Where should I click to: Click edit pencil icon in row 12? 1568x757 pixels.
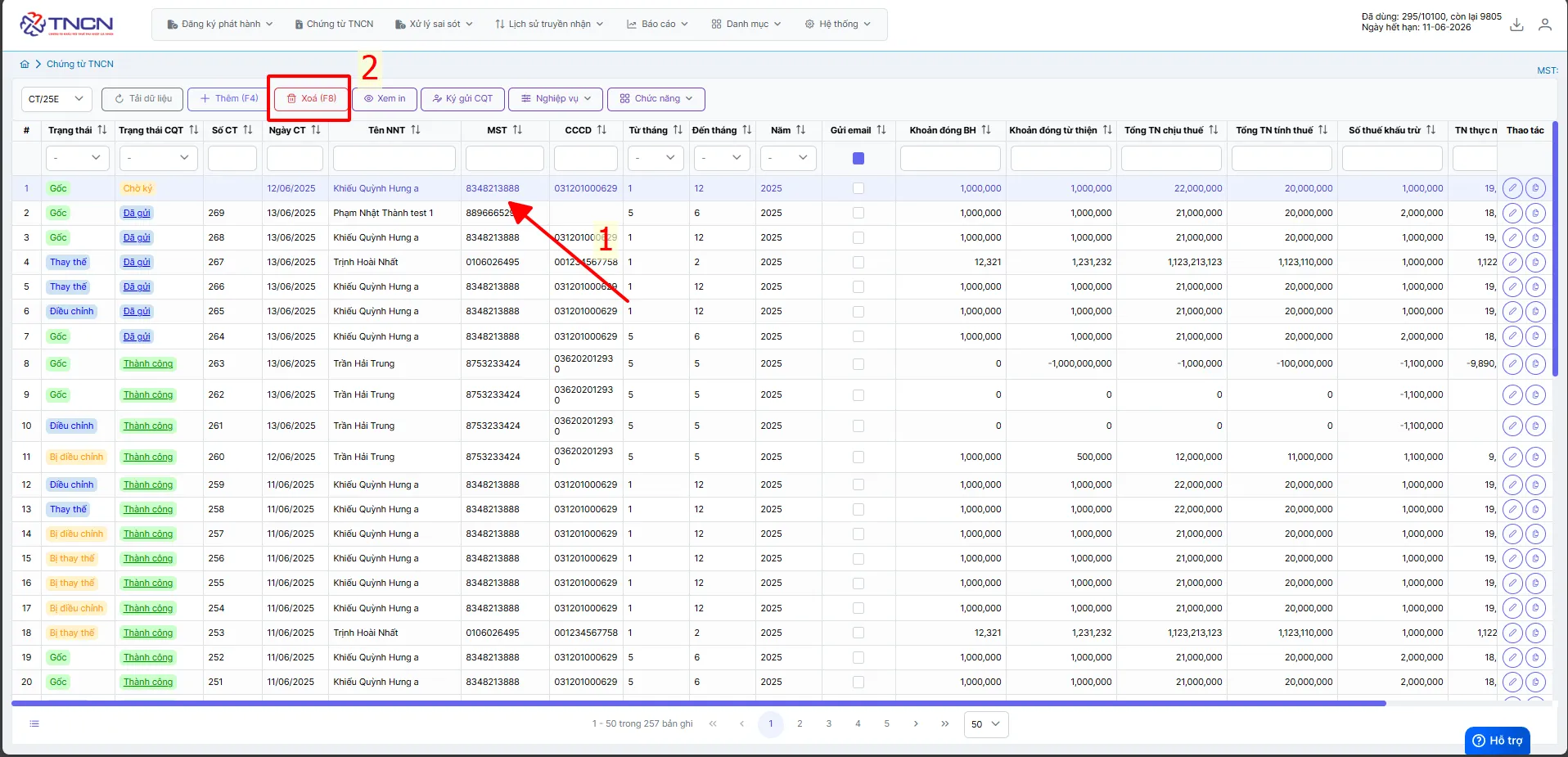pos(1512,485)
